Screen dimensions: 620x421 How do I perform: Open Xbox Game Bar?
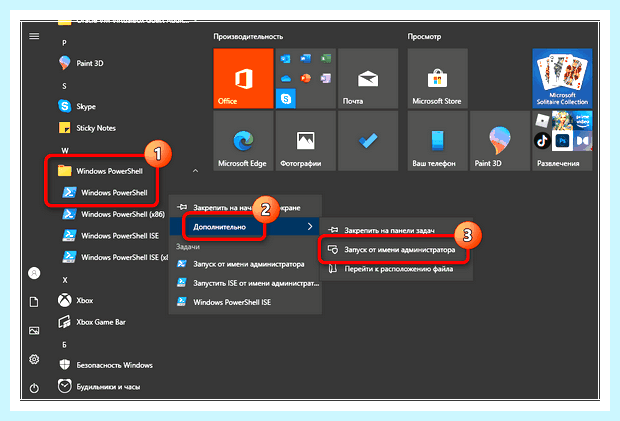[x=92, y=322]
